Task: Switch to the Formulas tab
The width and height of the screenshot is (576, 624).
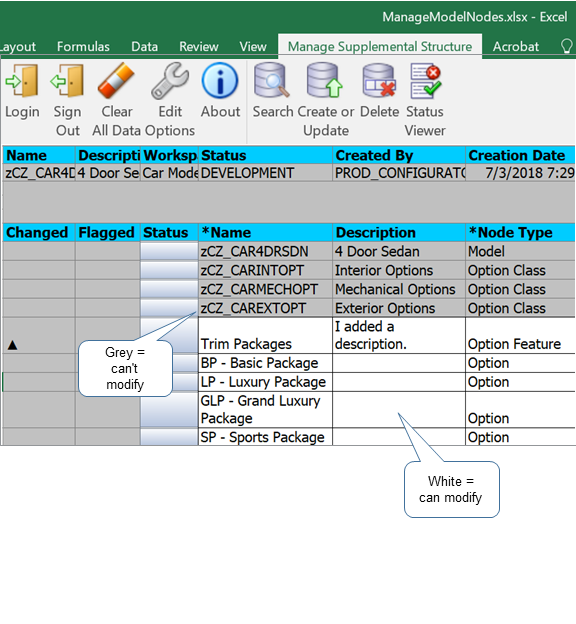Action: click(83, 47)
